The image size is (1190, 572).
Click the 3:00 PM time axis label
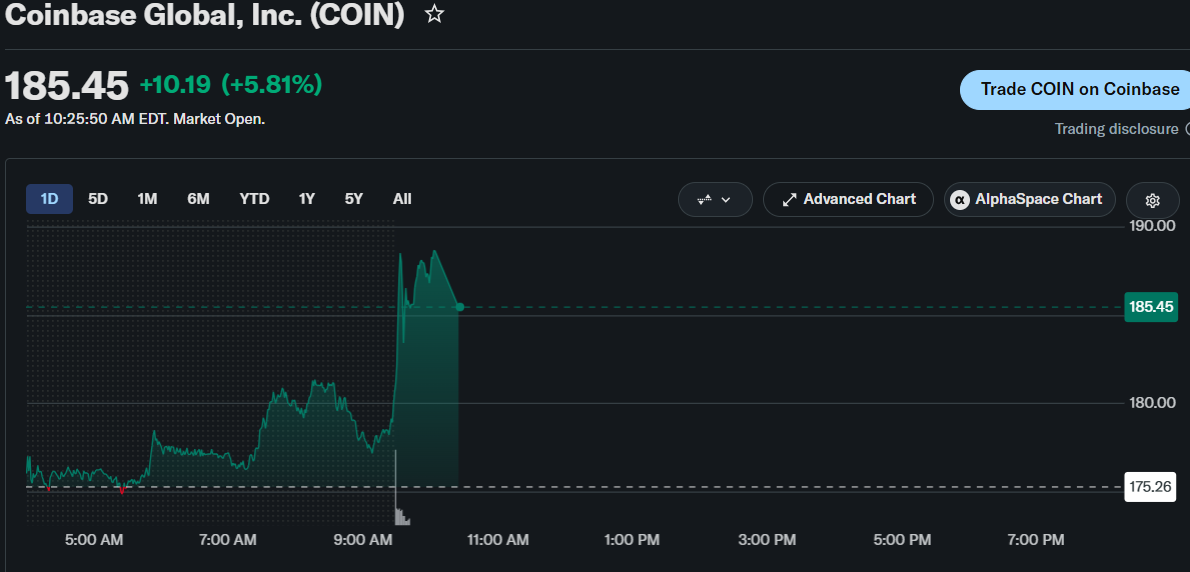click(x=767, y=540)
